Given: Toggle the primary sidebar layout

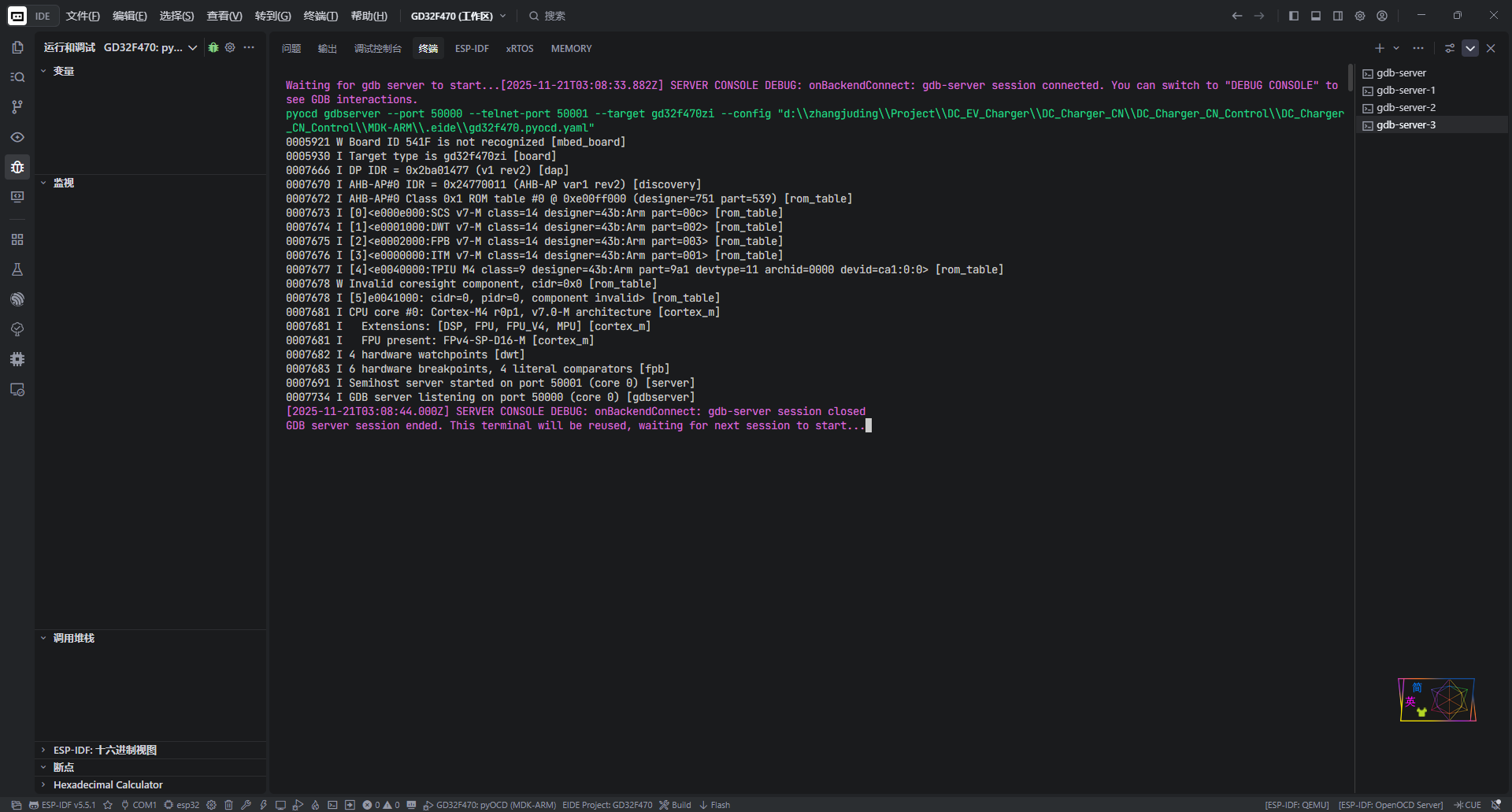Looking at the screenshot, I should point(1293,16).
